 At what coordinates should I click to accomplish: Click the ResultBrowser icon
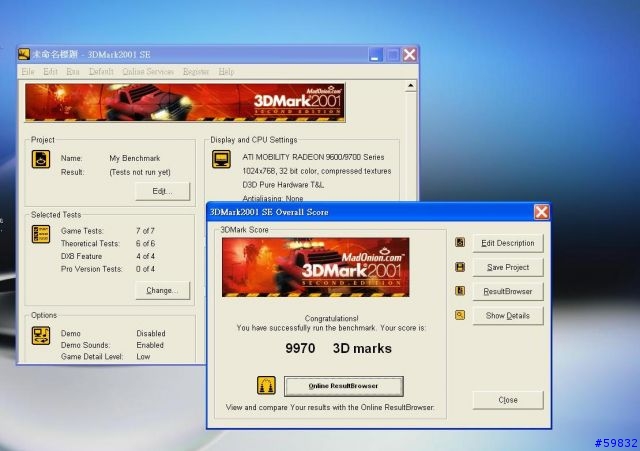tap(460, 291)
